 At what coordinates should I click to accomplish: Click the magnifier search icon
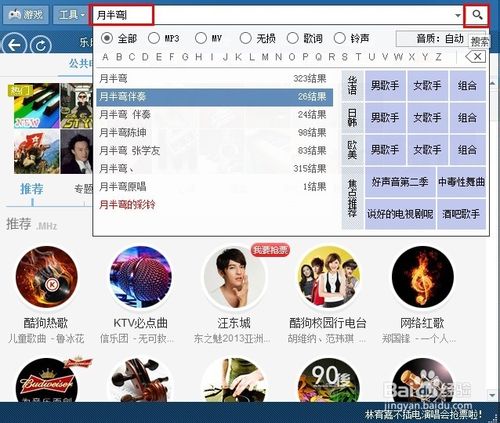point(477,15)
